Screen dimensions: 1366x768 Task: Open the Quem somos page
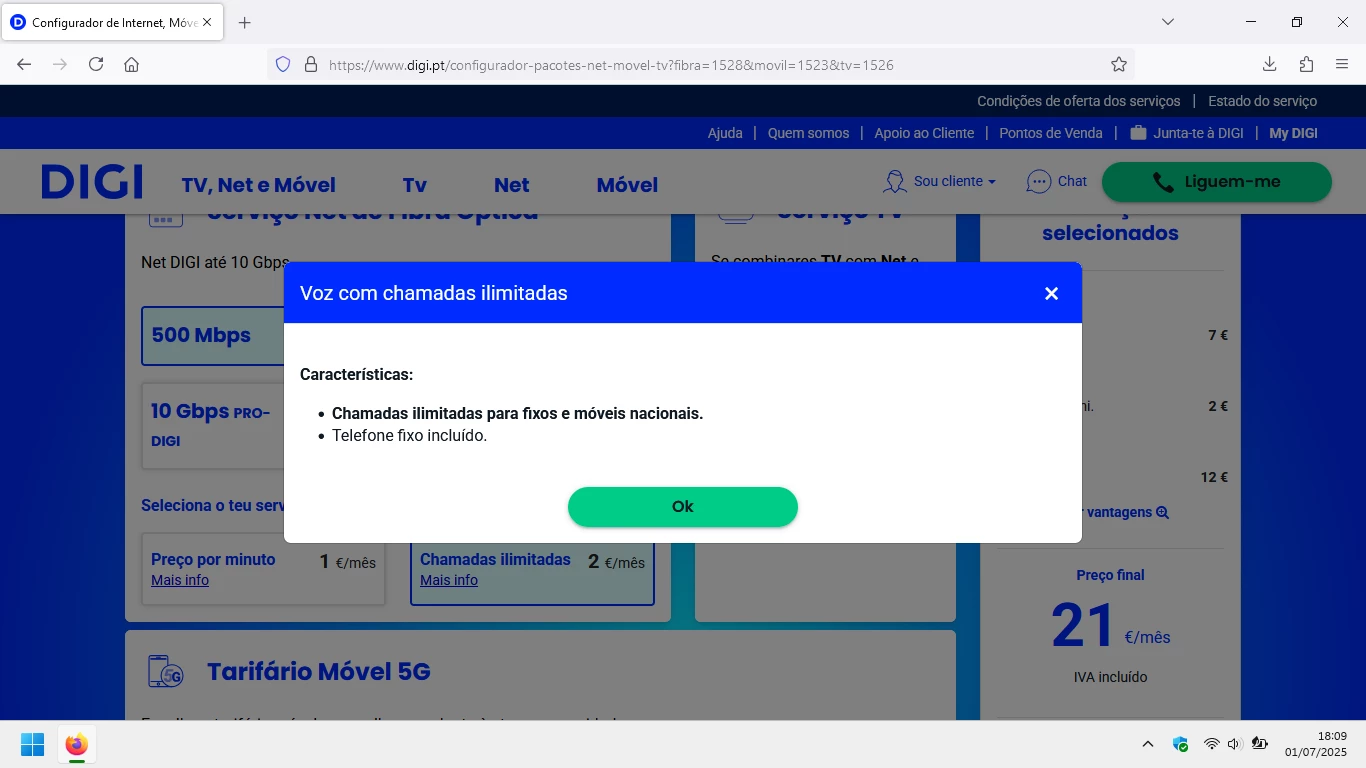click(808, 133)
